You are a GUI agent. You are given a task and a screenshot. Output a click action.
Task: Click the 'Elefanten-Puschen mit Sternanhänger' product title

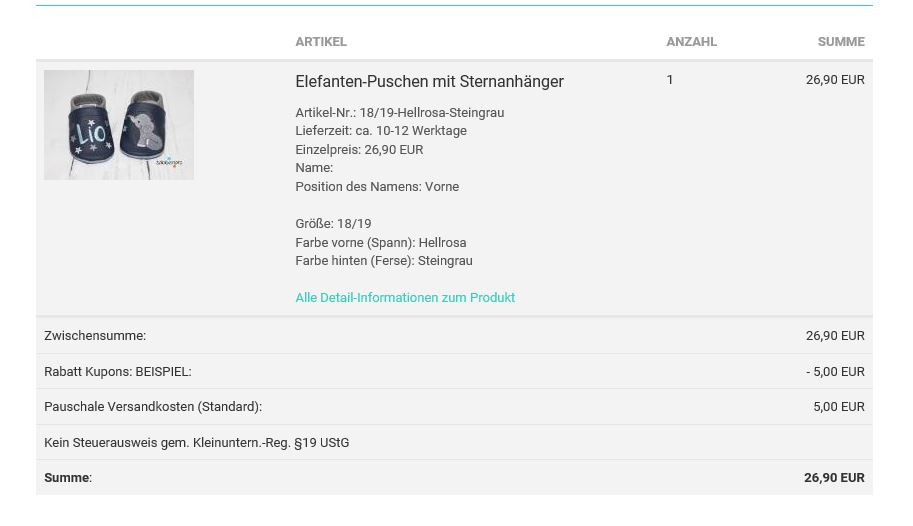click(429, 82)
